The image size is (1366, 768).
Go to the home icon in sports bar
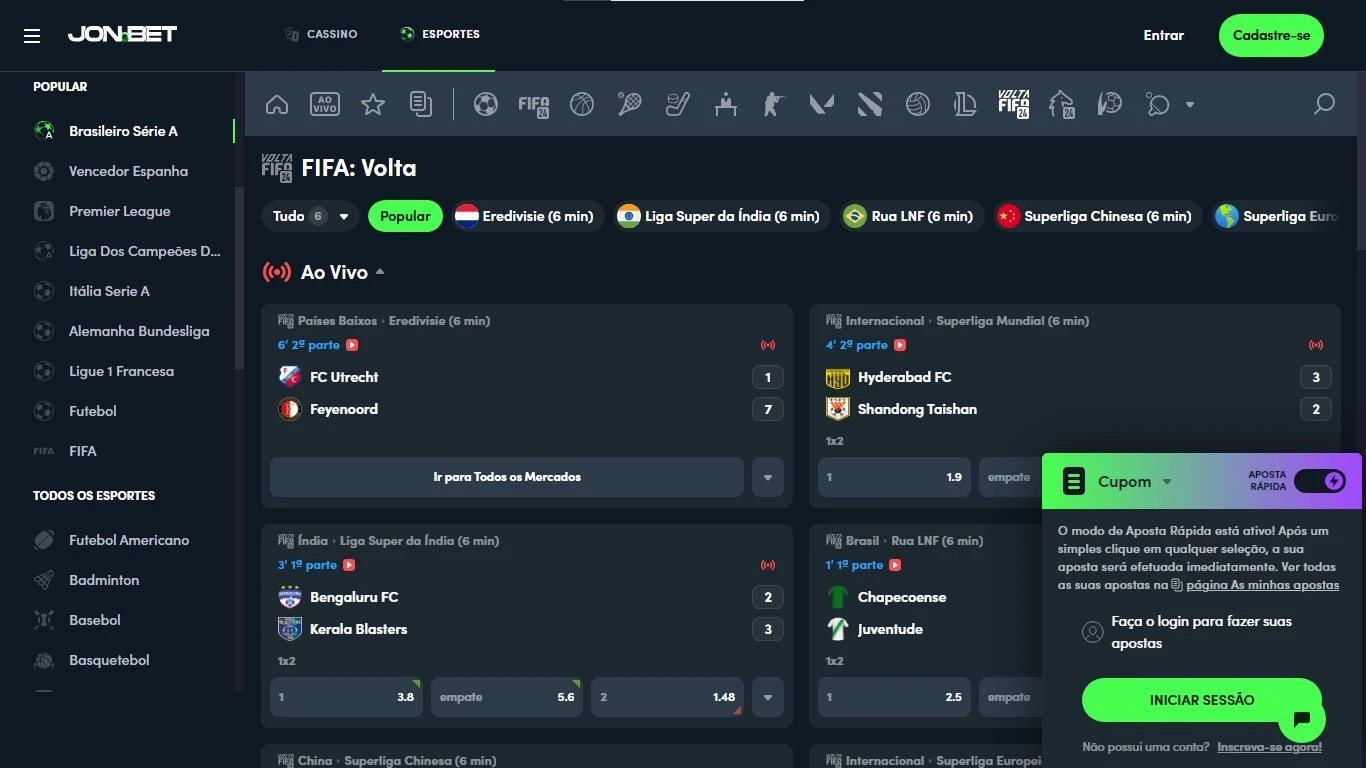point(277,104)
